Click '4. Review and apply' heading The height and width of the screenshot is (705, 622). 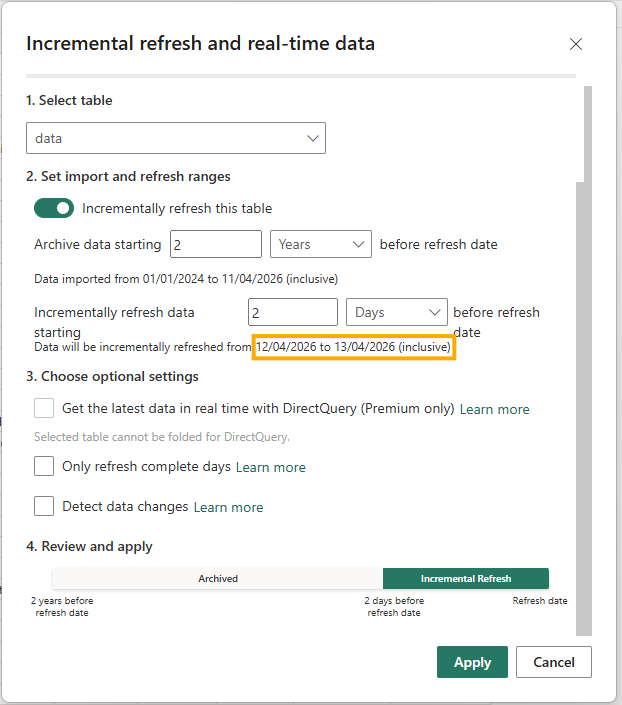(89, 546)
